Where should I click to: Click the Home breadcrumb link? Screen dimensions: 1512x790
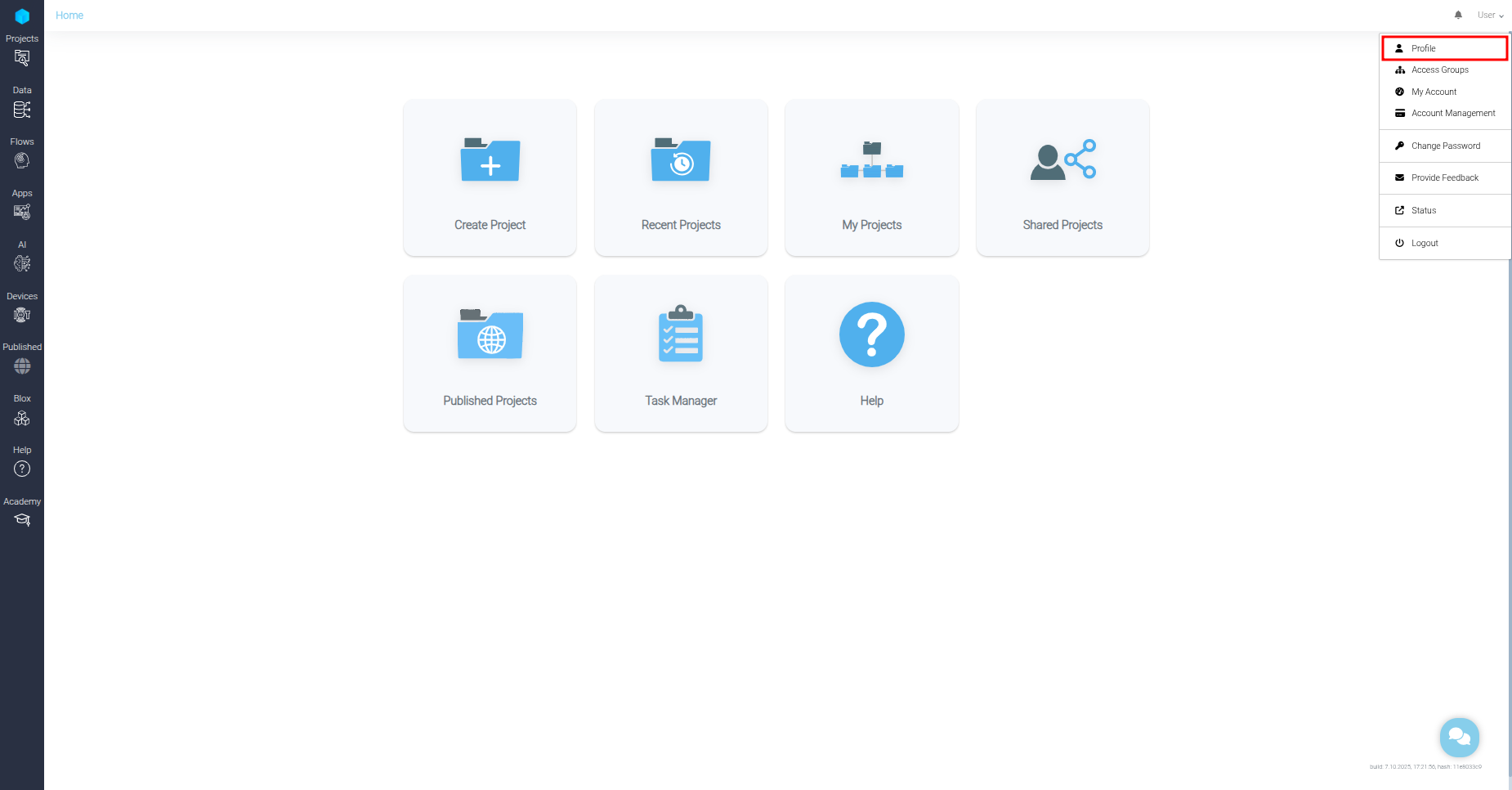[x=69, y=15]
